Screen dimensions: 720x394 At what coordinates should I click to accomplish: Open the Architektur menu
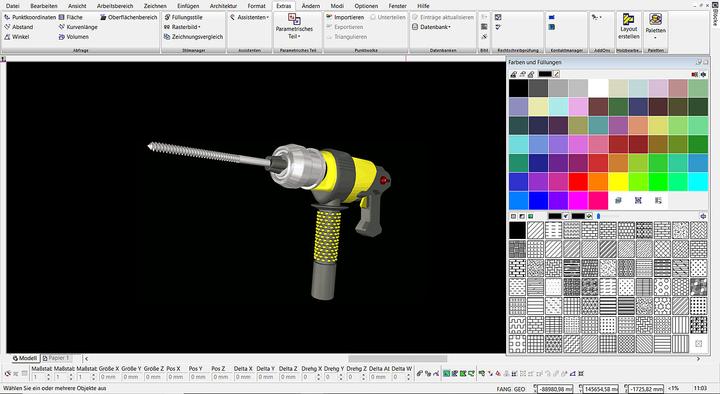223,6
